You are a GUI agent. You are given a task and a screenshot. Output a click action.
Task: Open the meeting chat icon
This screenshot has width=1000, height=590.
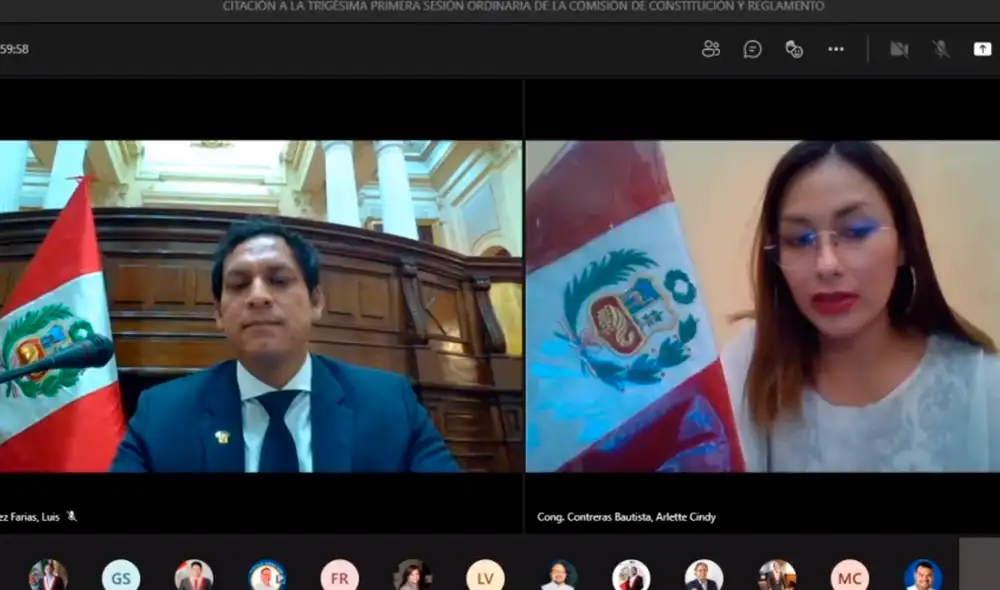753,49
